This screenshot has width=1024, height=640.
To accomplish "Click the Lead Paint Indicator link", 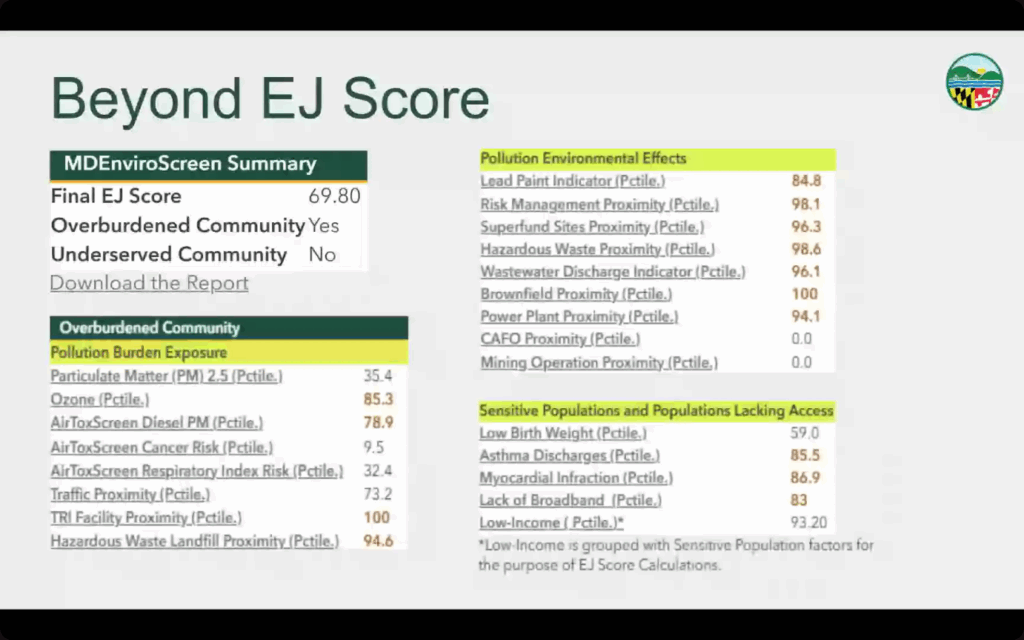I will click(x=572, y=181).
